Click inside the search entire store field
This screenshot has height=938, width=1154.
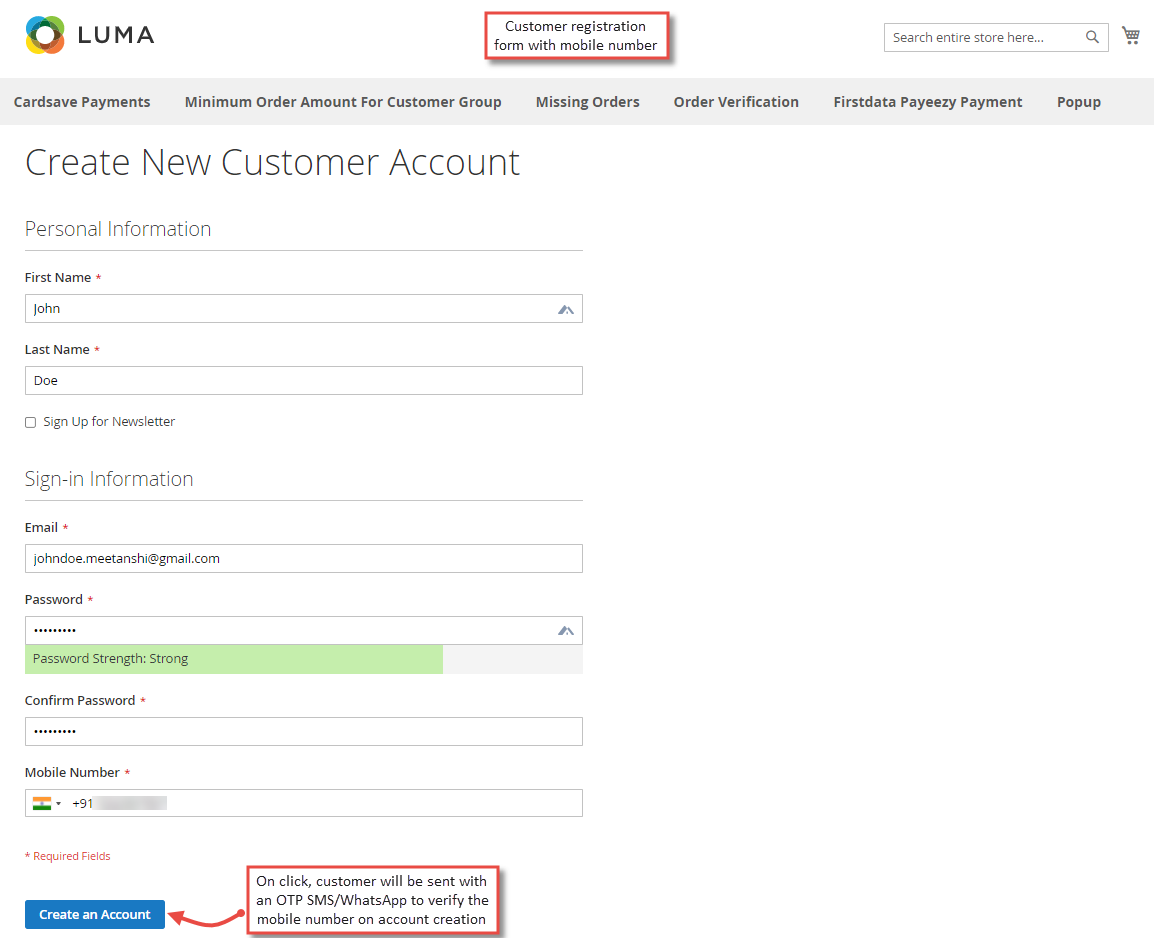click(980, 37)
